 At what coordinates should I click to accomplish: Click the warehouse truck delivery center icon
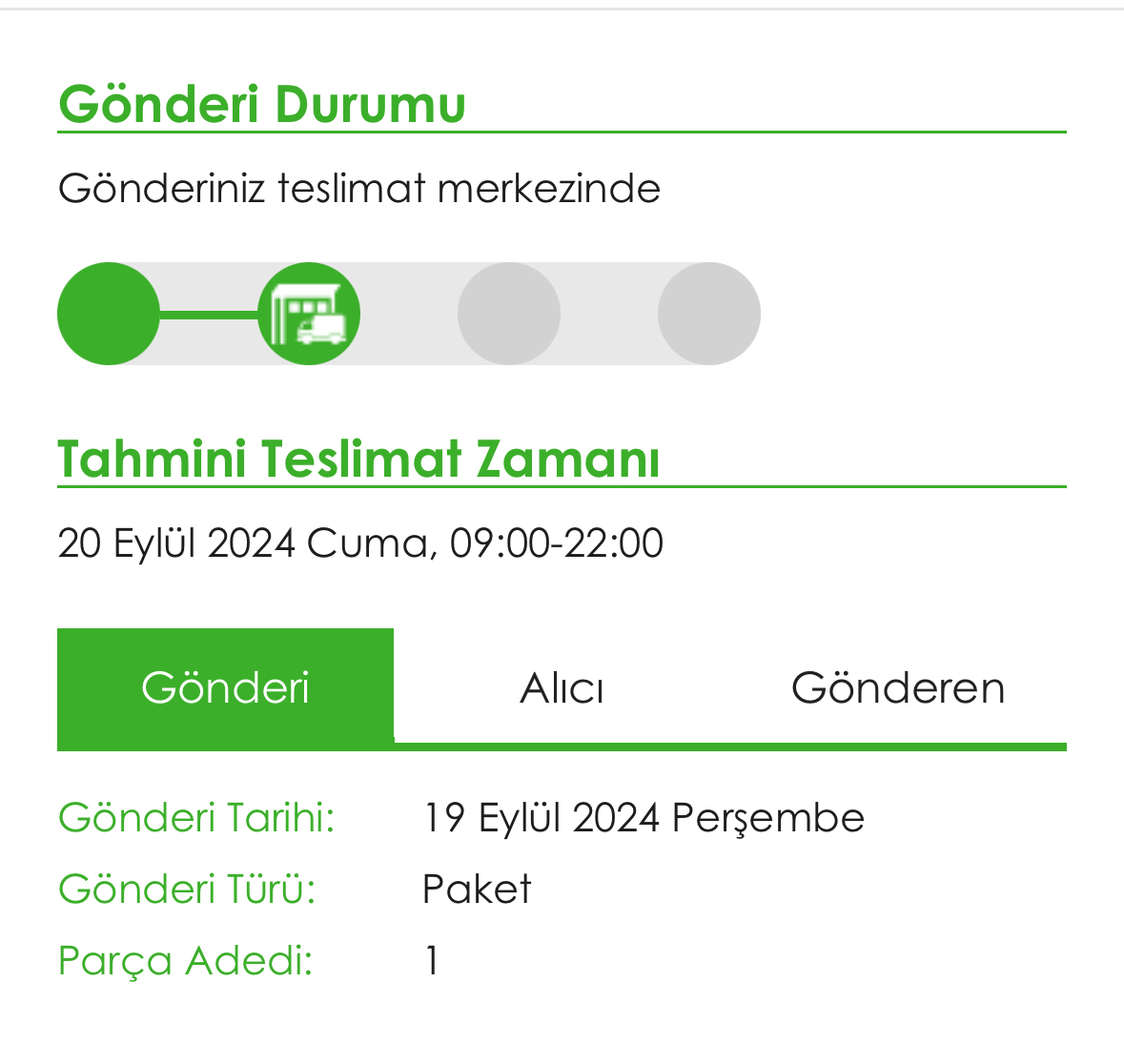pyautogui.click(x=309, y=314)
